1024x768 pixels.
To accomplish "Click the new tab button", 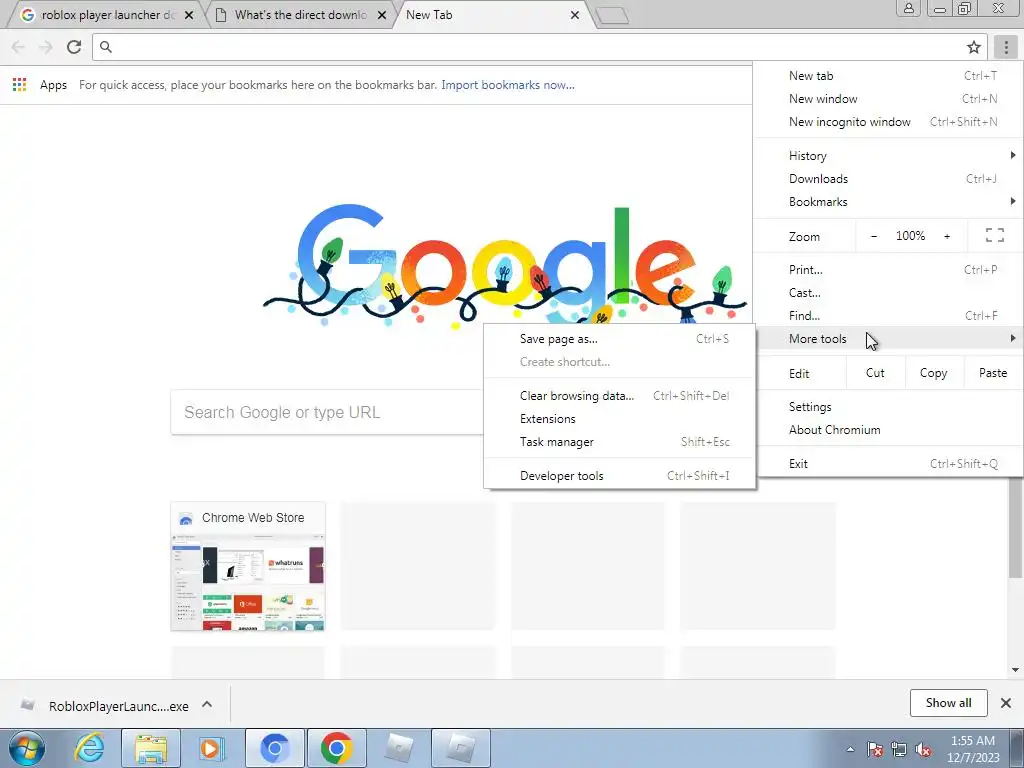I will pyautogui.click(x=613, y=16).
